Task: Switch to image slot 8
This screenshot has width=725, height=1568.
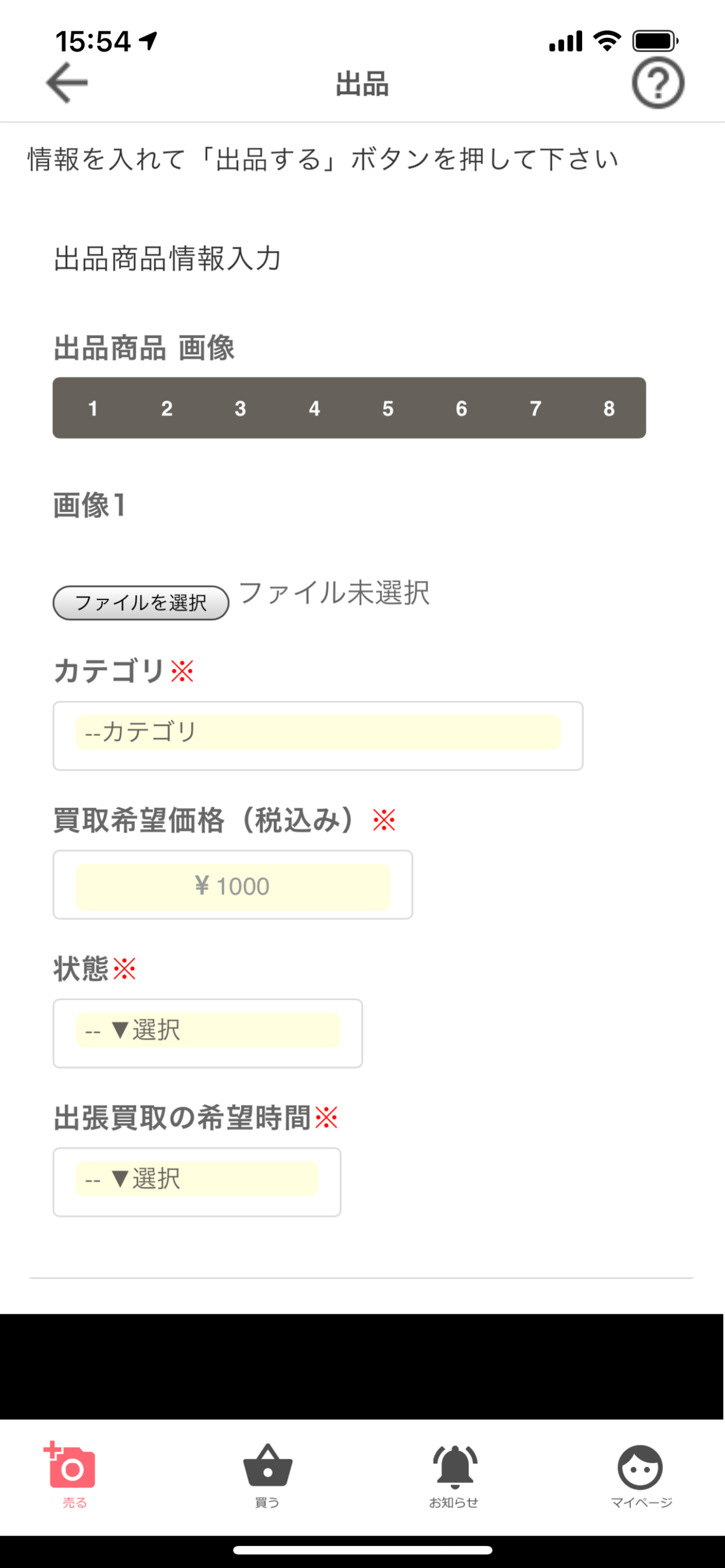Action: tap(609, 408)
